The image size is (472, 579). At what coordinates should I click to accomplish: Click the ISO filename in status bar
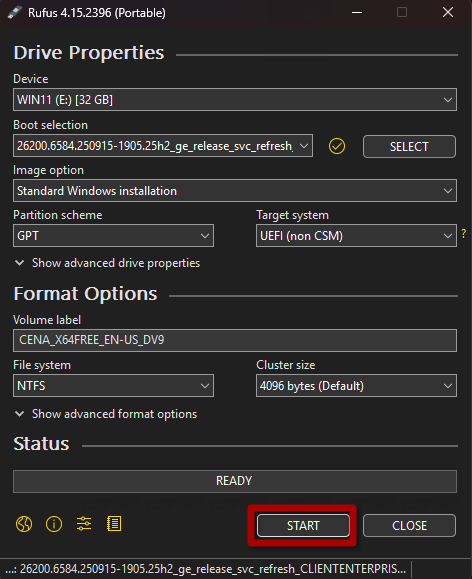click(x=206, y=569)
